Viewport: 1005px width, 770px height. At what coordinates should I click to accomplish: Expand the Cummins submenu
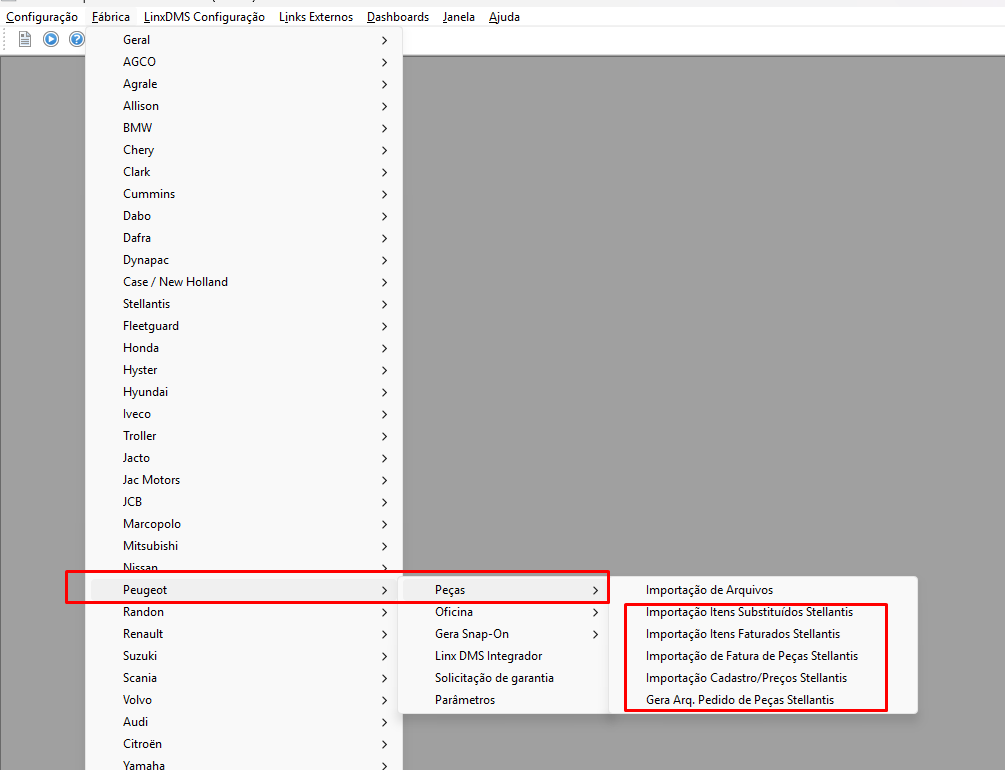[x=244, y=194]
